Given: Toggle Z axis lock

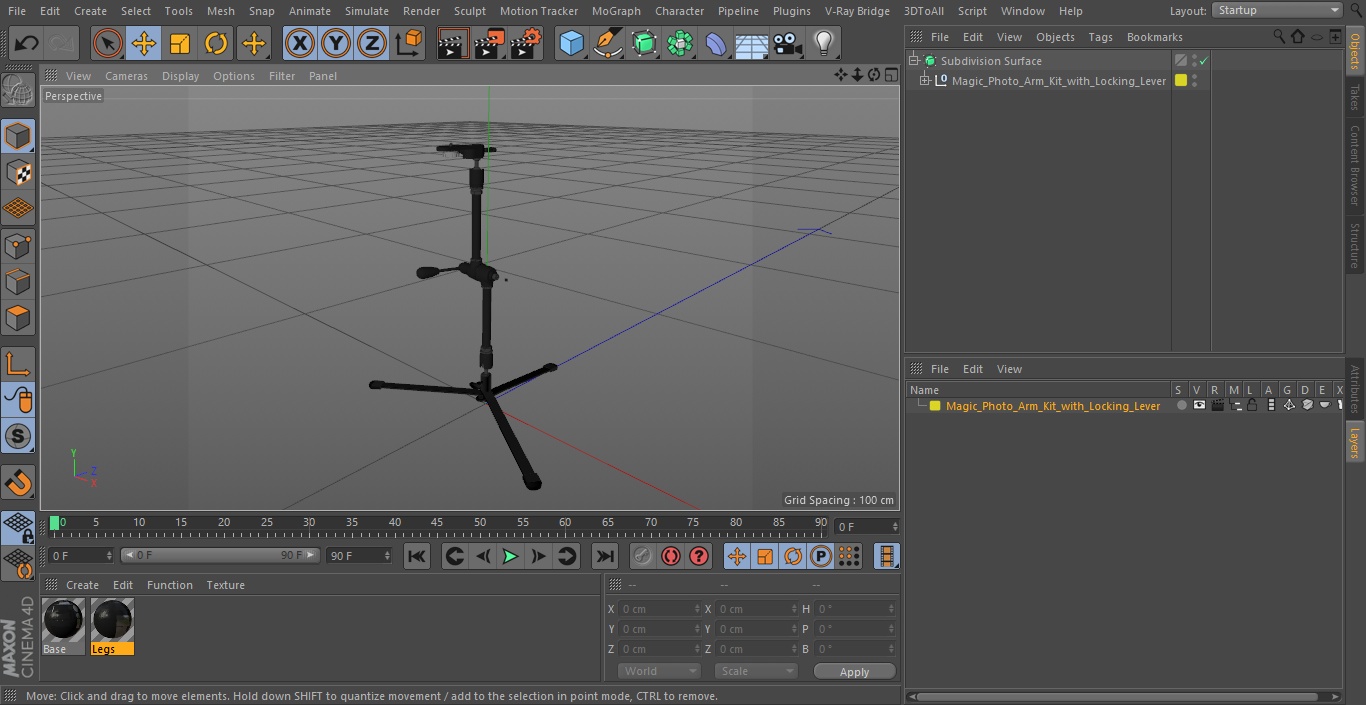Looking at the screenshot, I should [x=372, y=43].
